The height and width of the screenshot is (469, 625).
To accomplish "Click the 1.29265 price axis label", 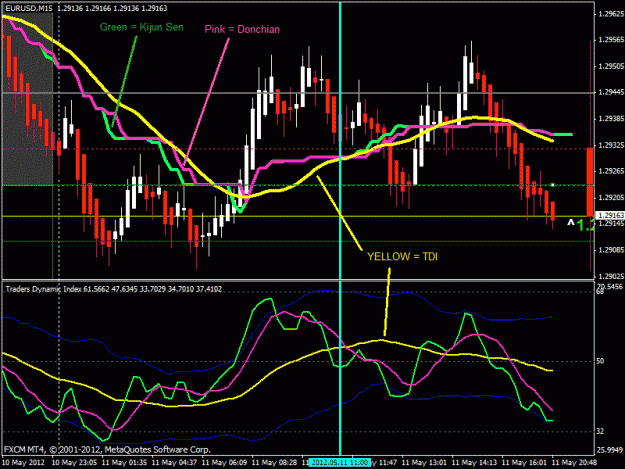I will (x=610, y=171).
